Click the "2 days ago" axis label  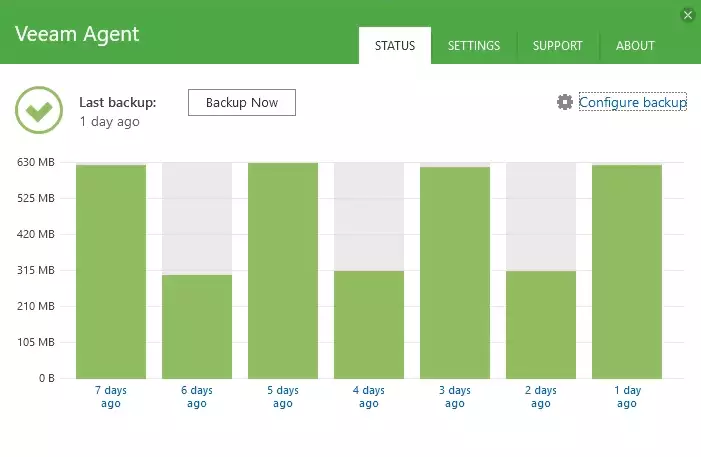pos(541,397)
